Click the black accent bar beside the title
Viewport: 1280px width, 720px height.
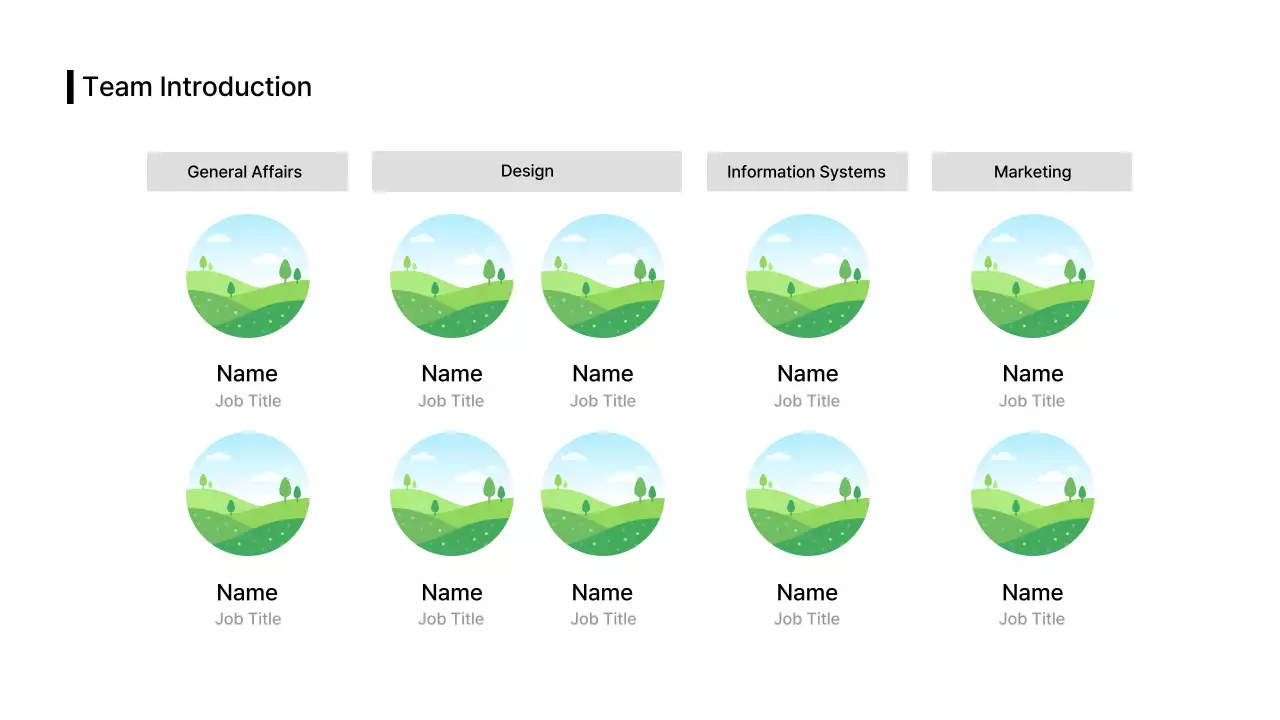pos(70,87)
